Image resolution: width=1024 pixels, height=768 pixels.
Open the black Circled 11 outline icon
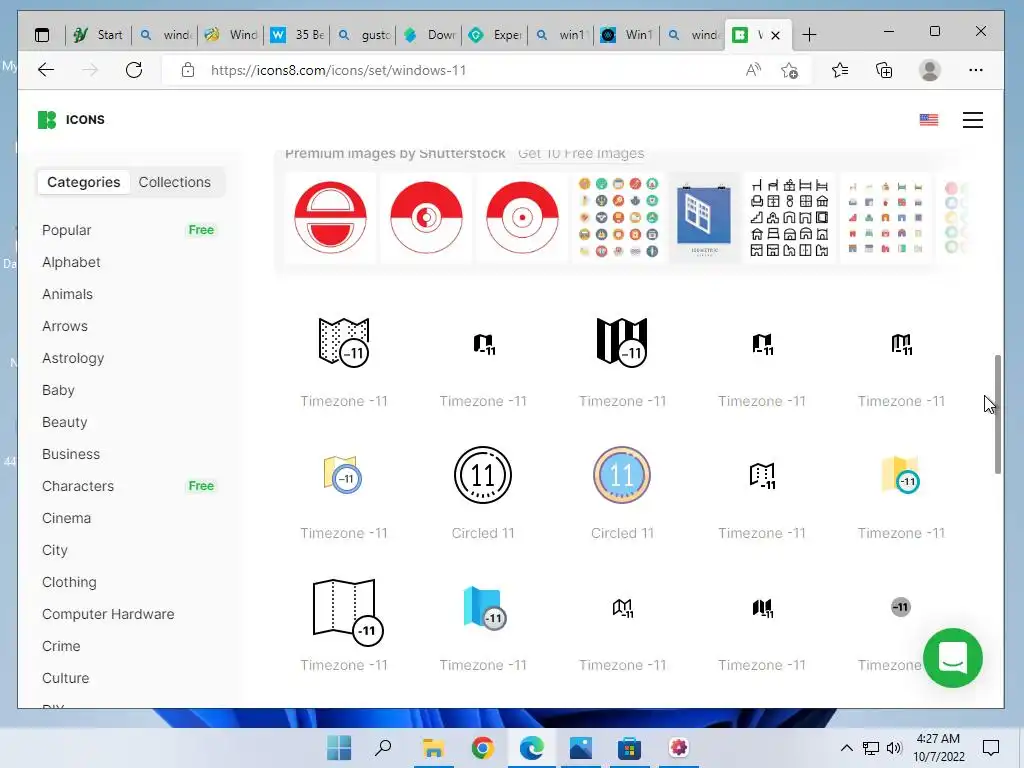tap(483, 475)
